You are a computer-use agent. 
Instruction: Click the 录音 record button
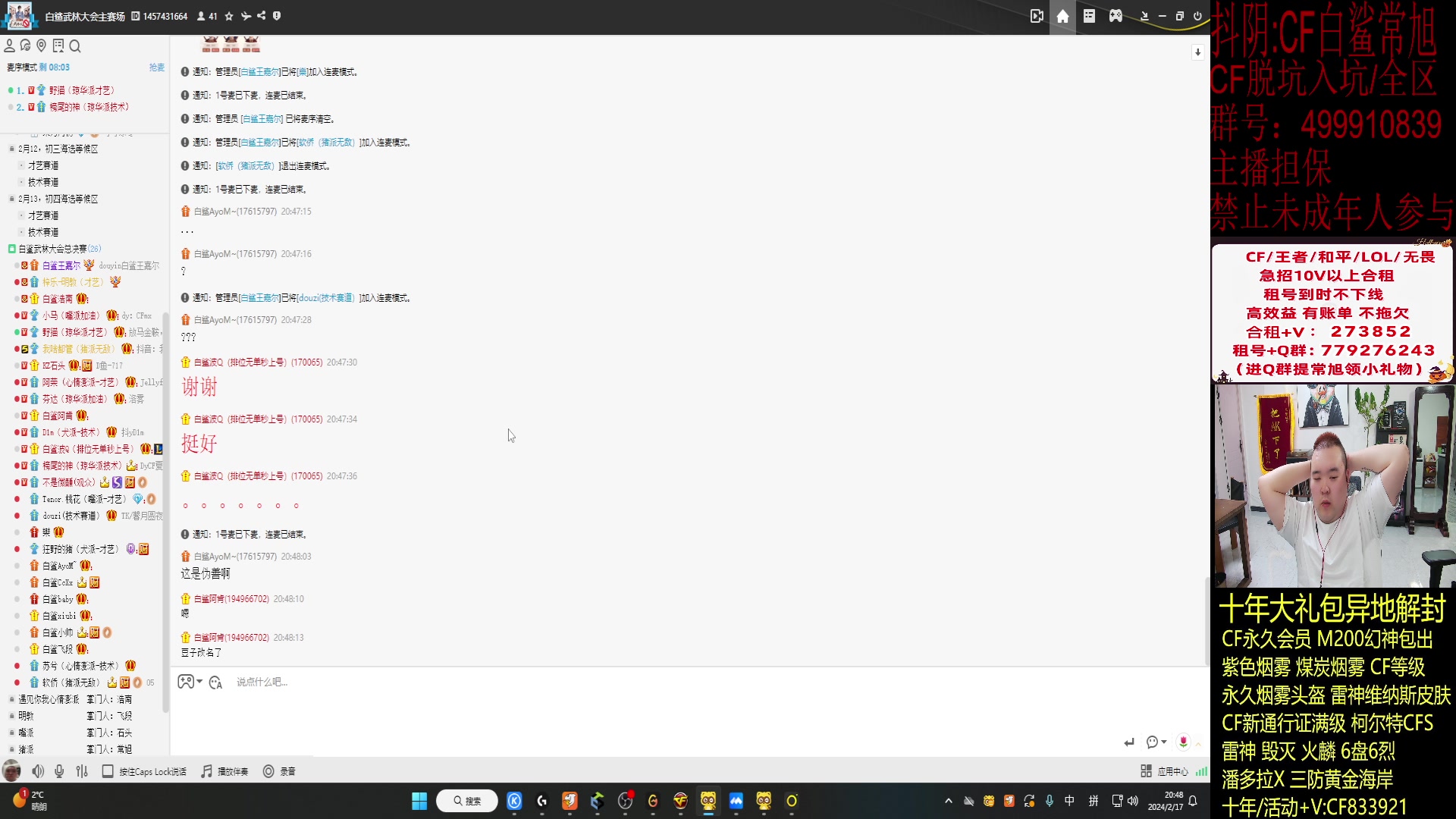[279, 771]
